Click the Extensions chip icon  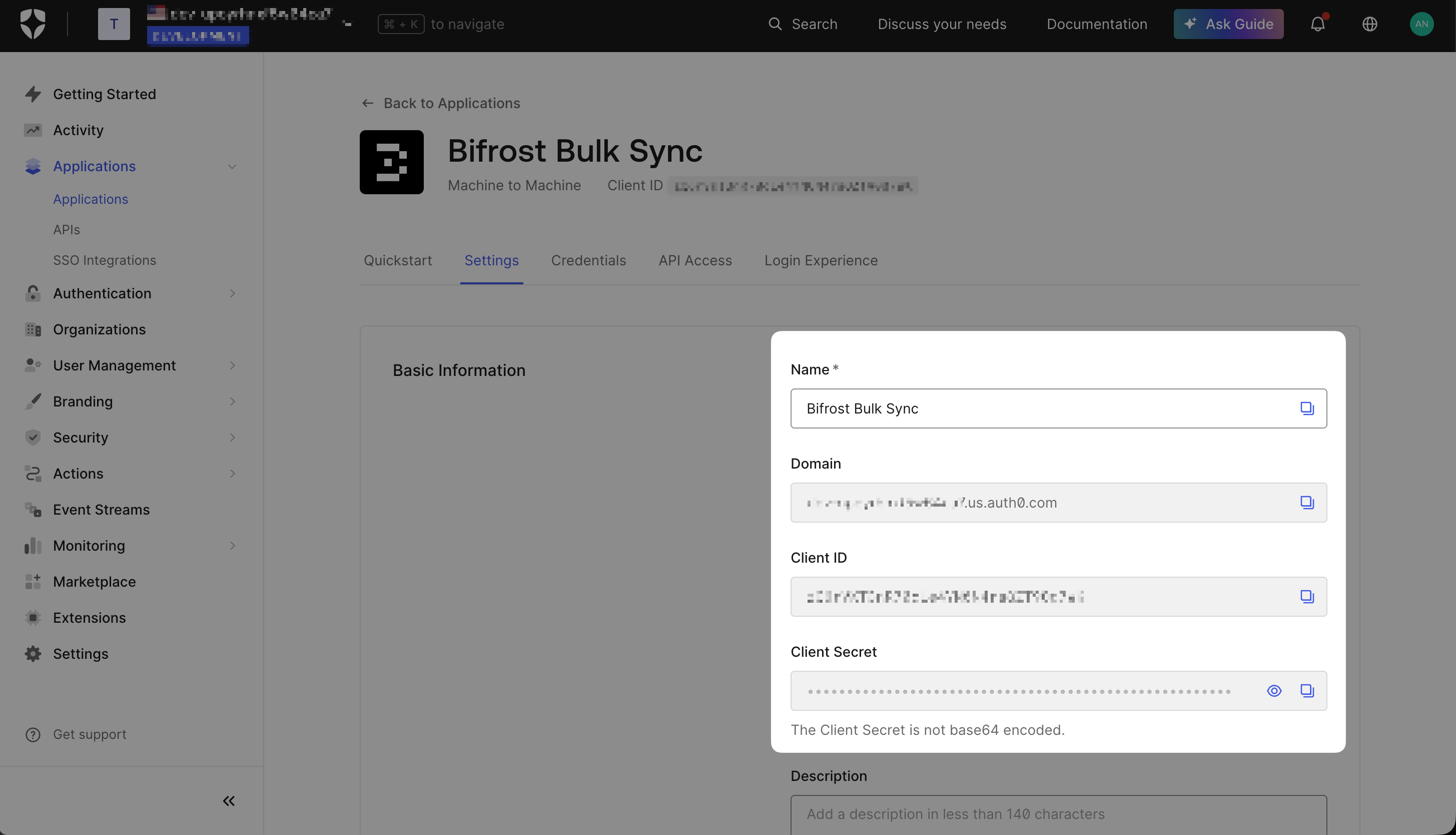point(33,618)
